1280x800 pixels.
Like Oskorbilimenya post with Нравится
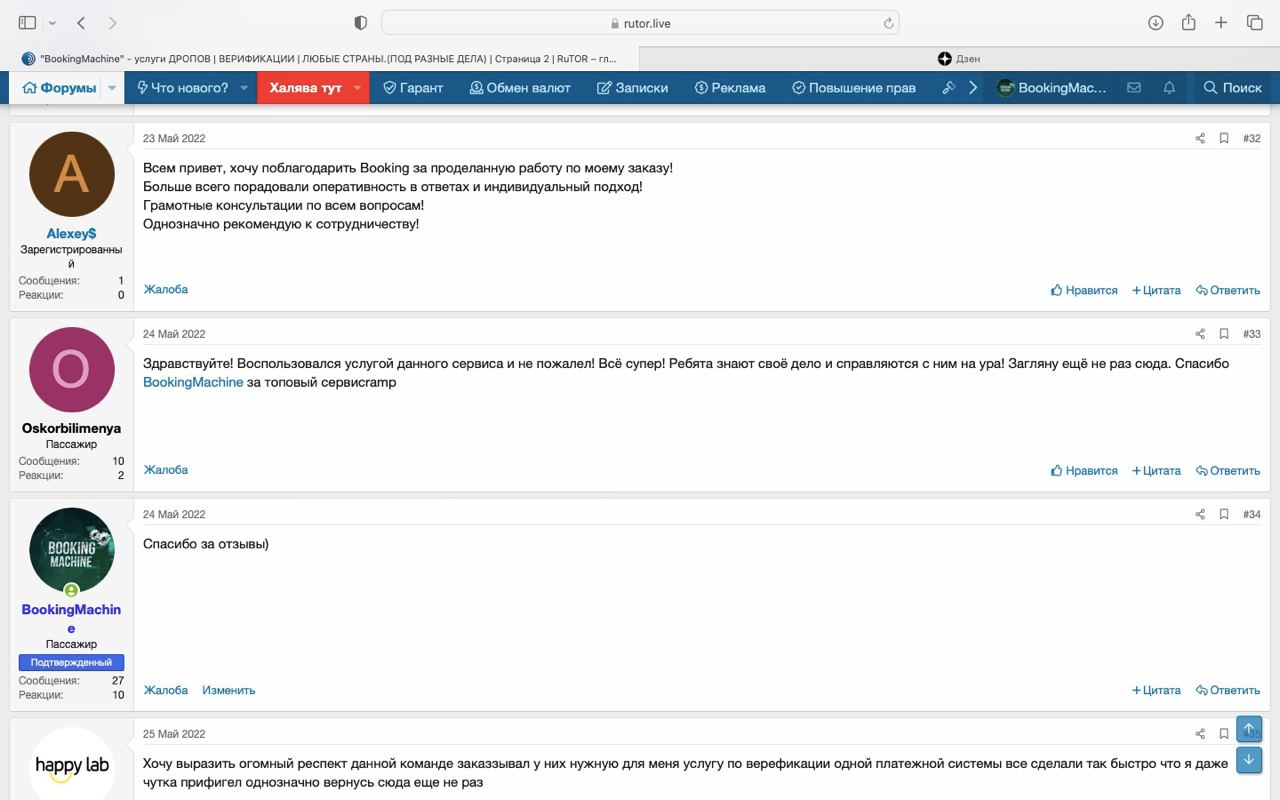click(x=1084, y=470)
